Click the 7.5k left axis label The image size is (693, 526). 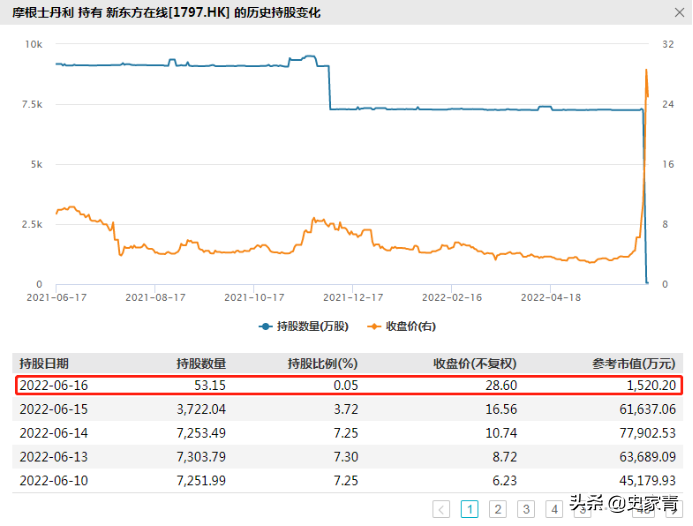32,104
